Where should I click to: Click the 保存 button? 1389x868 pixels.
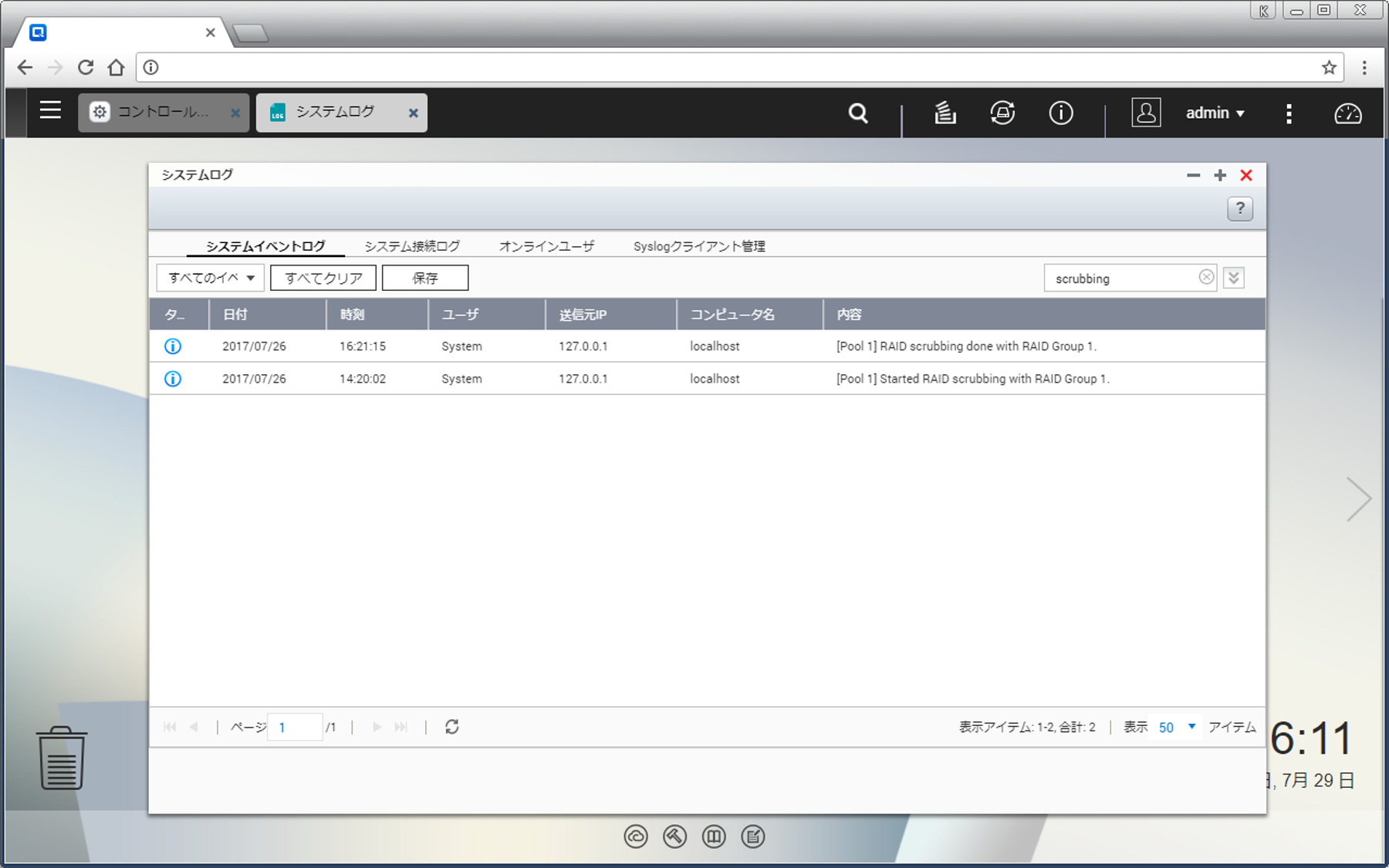425,278
